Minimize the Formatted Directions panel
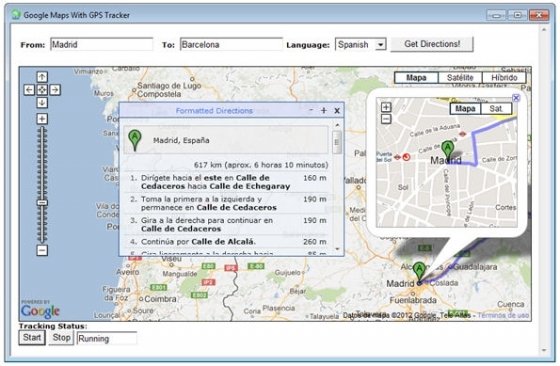Viewport: 560px width, 366px height. click(x=311, y=110)
